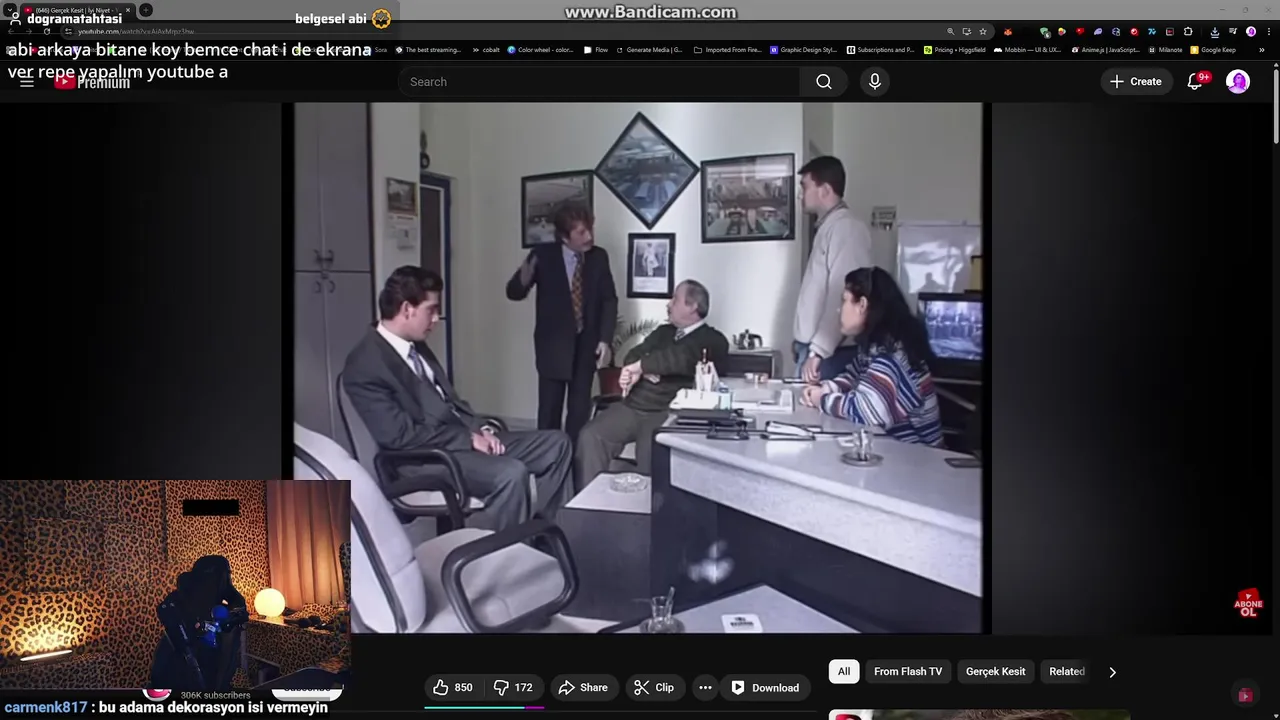Image resolution: width=1280 pixels, height=720 pixels.
Task: Click the YouTube Premium logo
Action: tap(92, 82)
